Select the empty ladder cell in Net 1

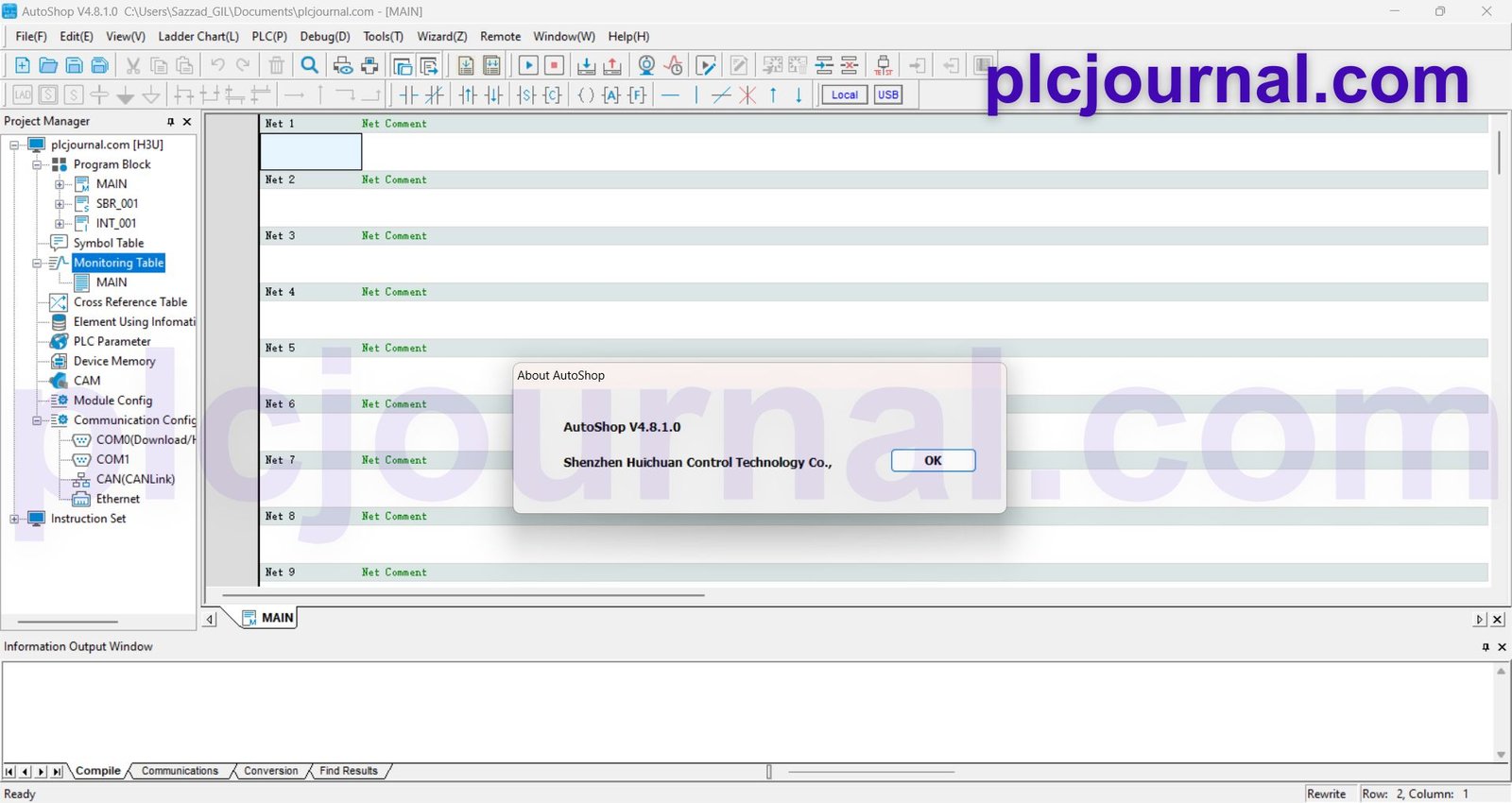click(x=311, y=151)
